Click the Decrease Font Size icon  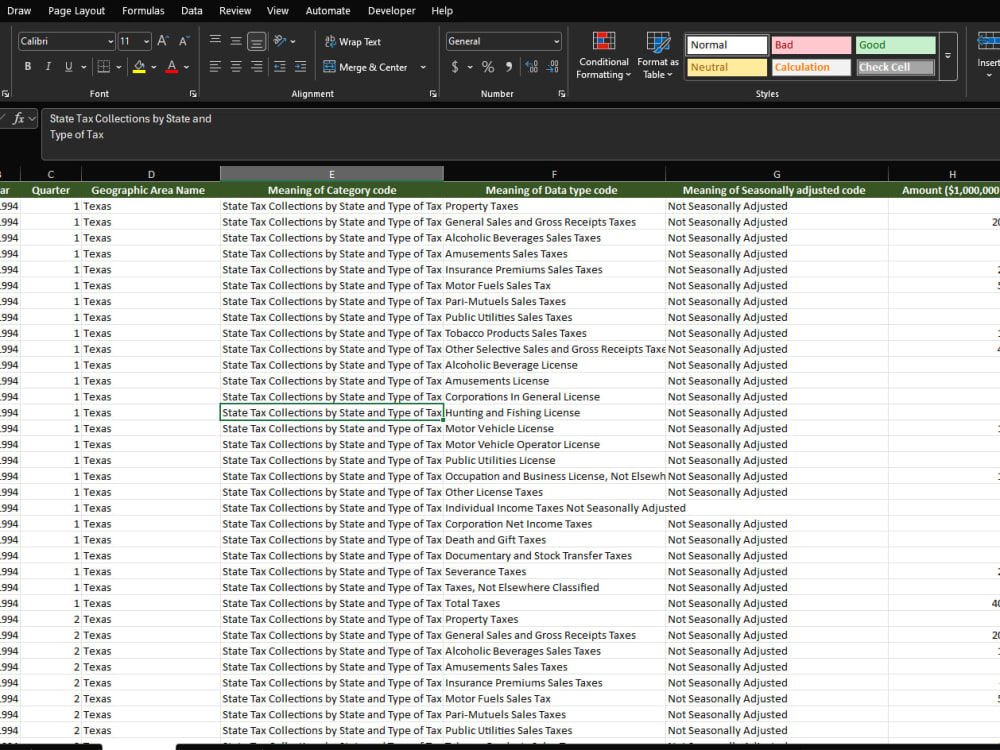click(184, 41)
